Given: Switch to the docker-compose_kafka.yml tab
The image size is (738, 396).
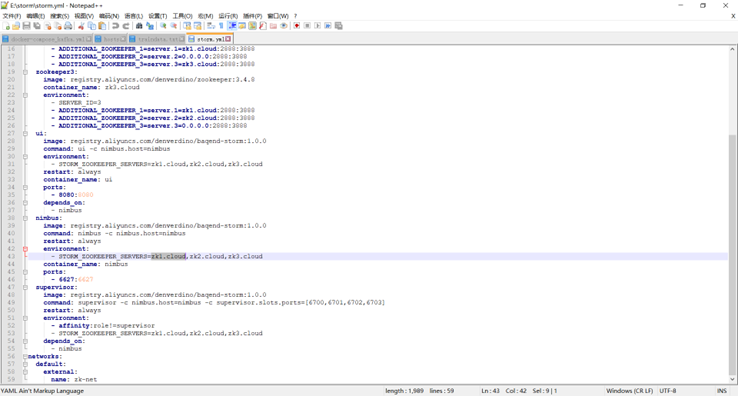Looking at the screenshot, I should click(x=47, y=39).
